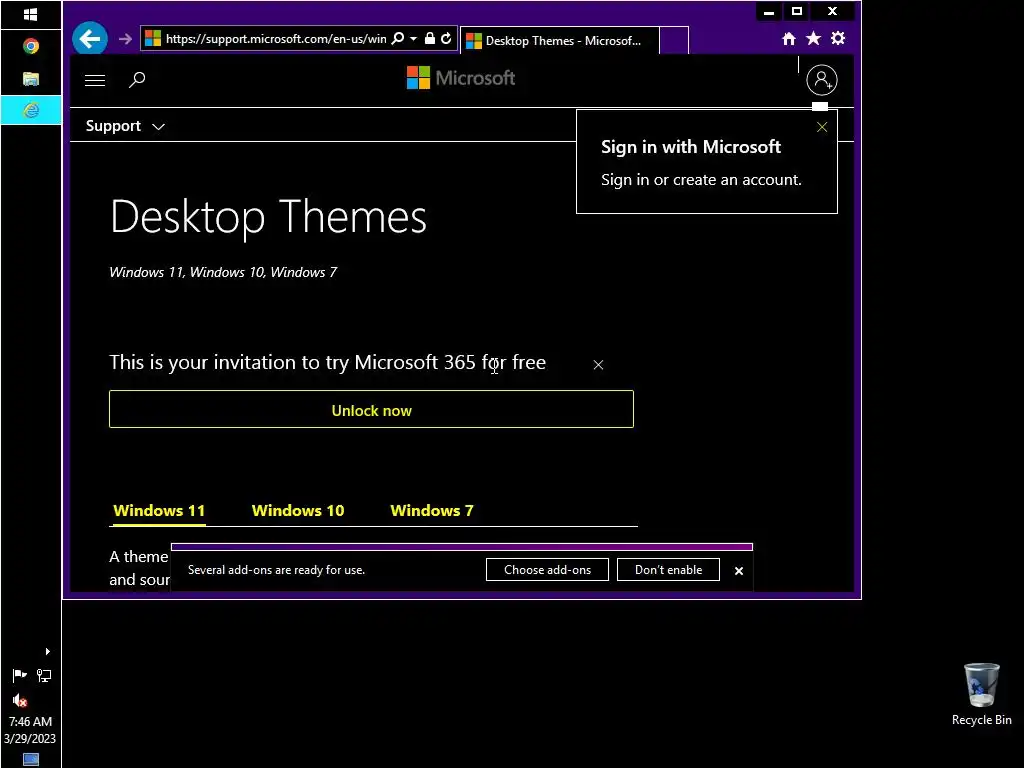Refresh the page in the address bar
The width and height of the screenshot is (1024, 768).
(446, 39)
